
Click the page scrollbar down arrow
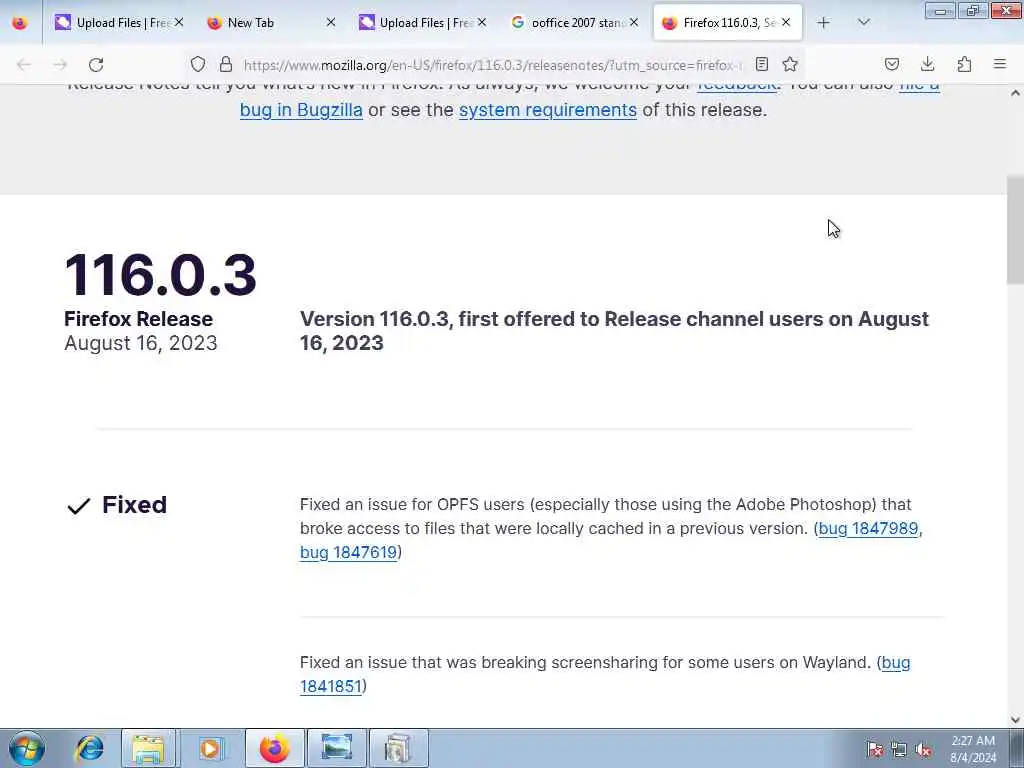point(1015,720)
